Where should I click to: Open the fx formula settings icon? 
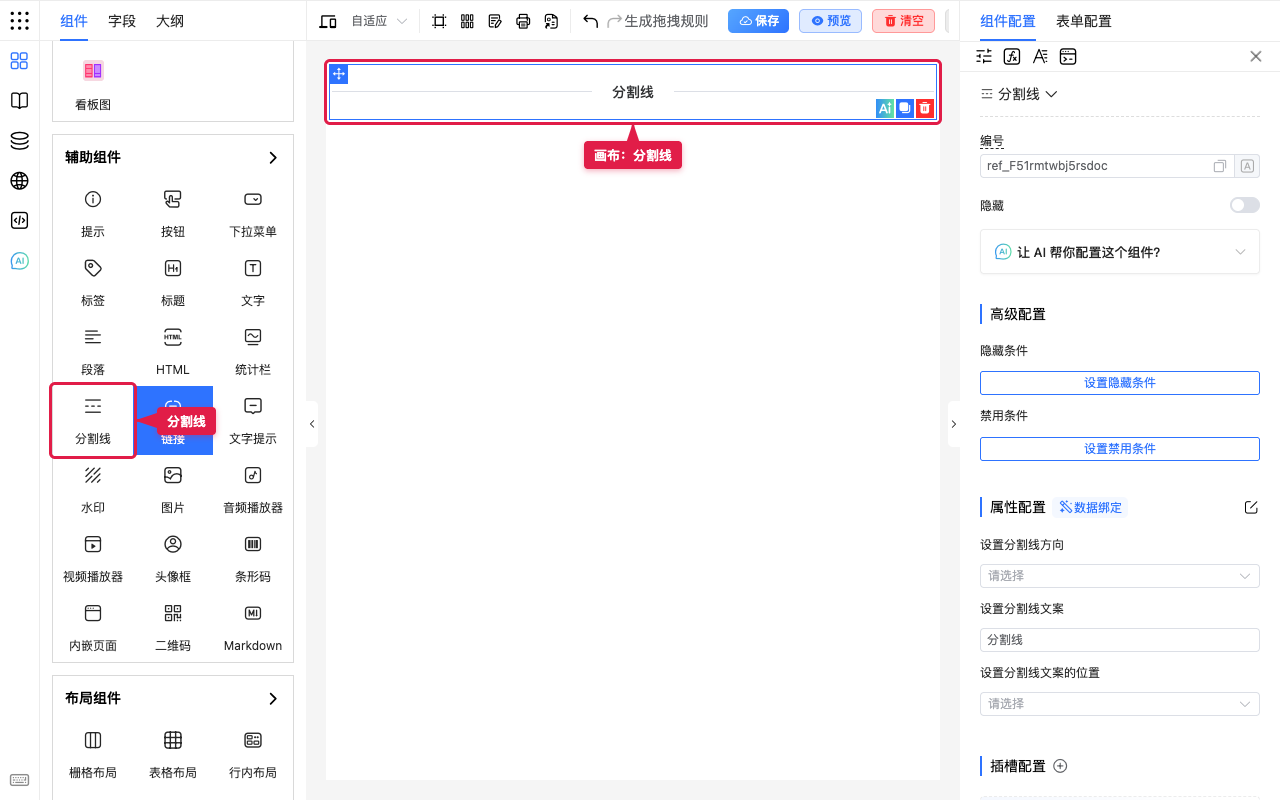point(1012,56)
